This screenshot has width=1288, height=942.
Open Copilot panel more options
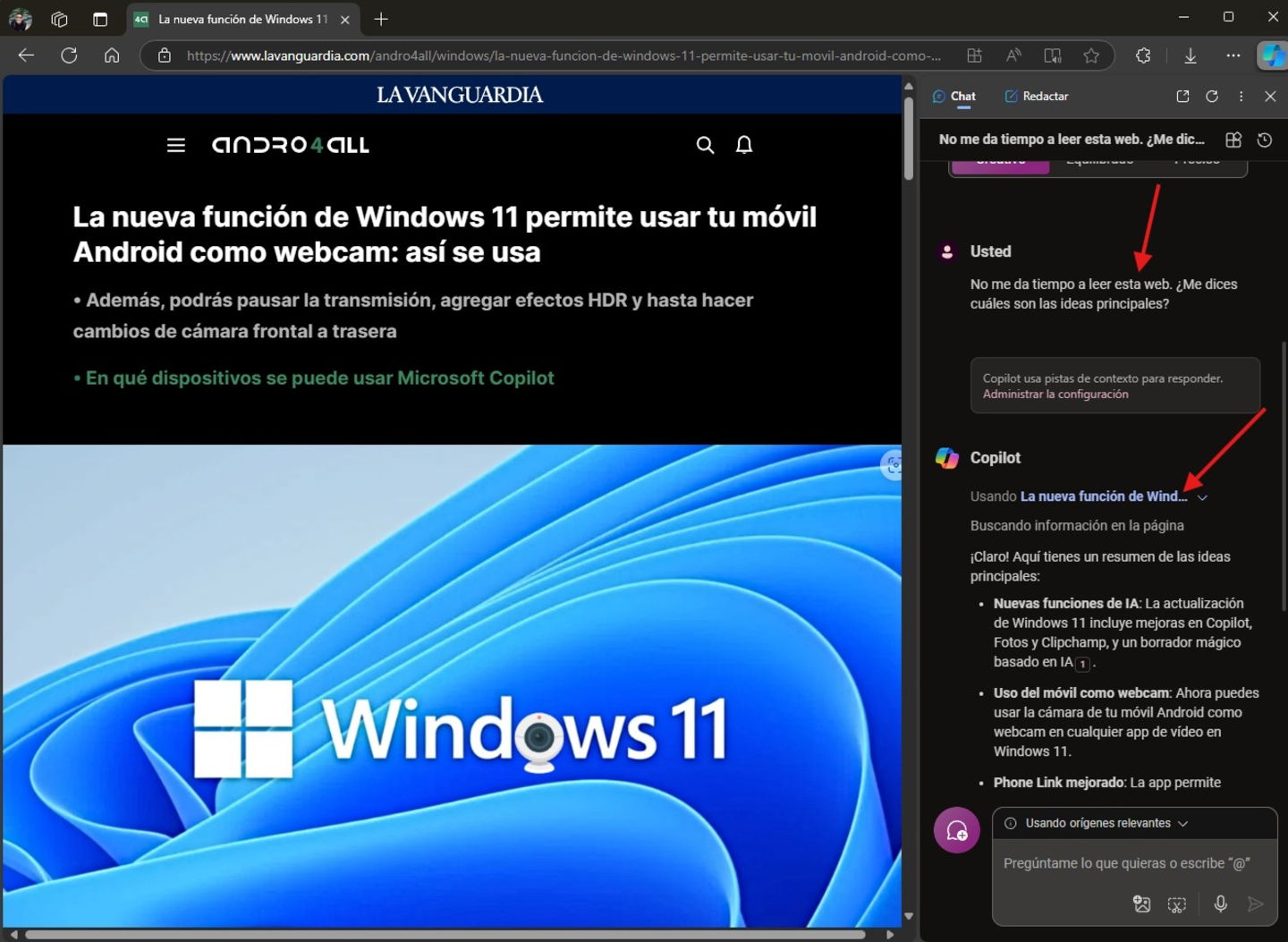pyautogui.click(x=1241, y=96)
